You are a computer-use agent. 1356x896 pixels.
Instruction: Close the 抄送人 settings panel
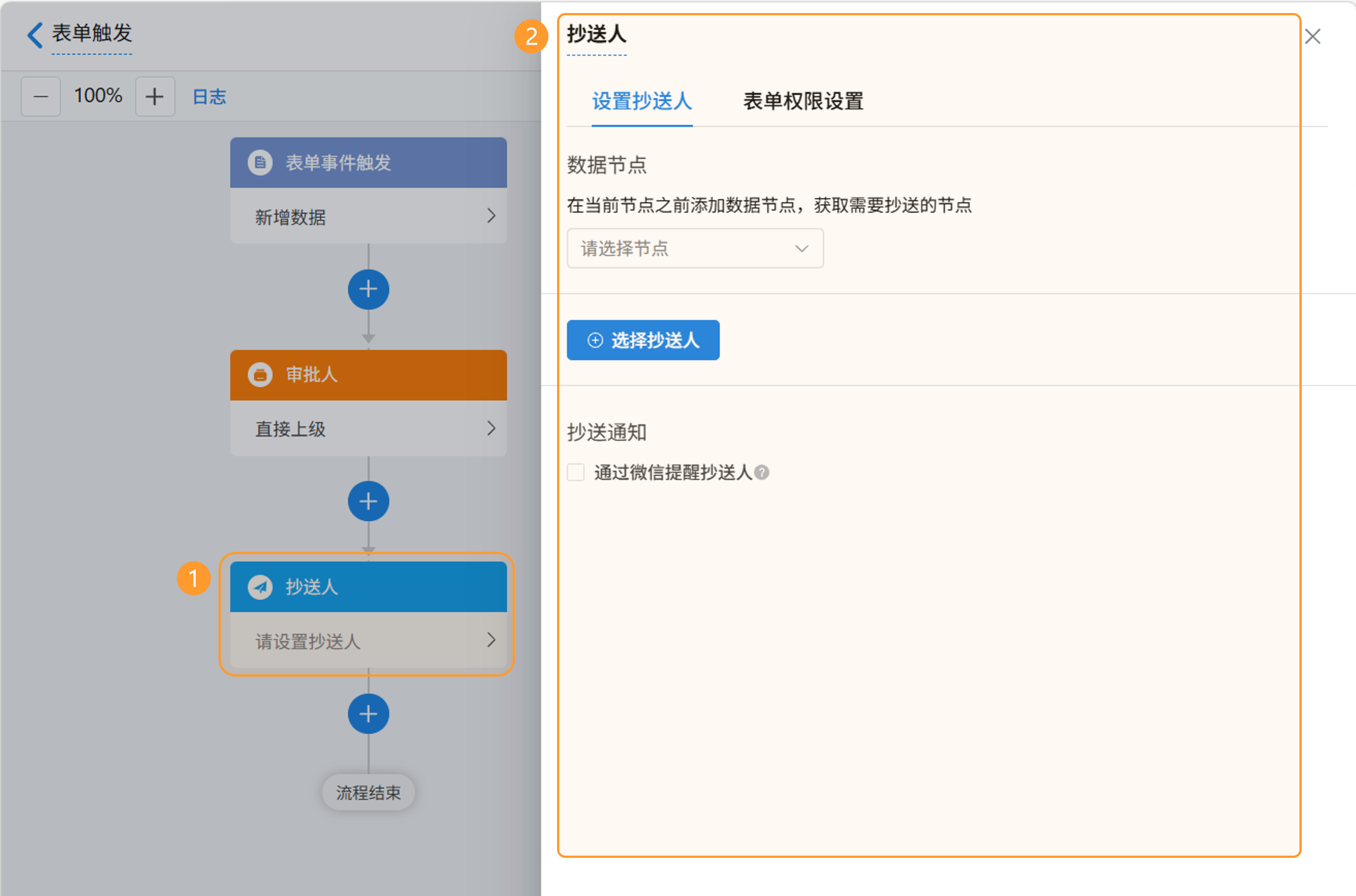click(x=1312, y=37)
